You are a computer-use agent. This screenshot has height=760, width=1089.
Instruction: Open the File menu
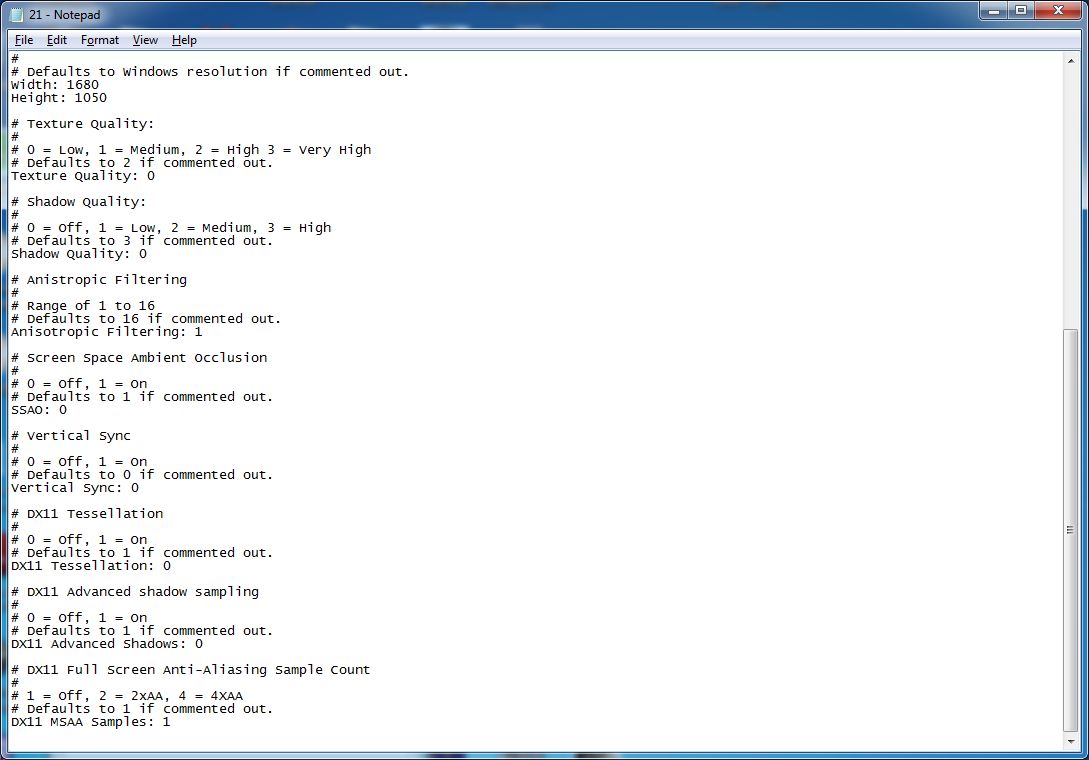pyautogui.click(x=24, y=40)
